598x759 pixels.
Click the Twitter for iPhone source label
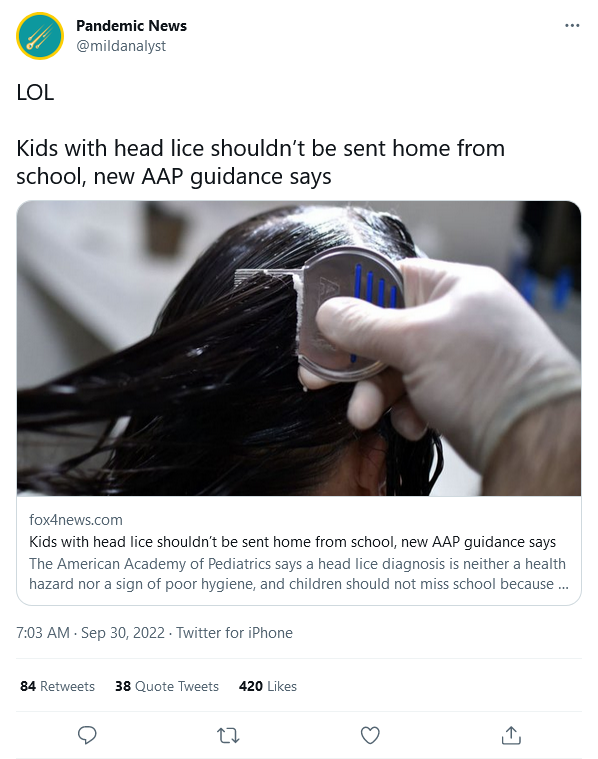click(234, 633)
